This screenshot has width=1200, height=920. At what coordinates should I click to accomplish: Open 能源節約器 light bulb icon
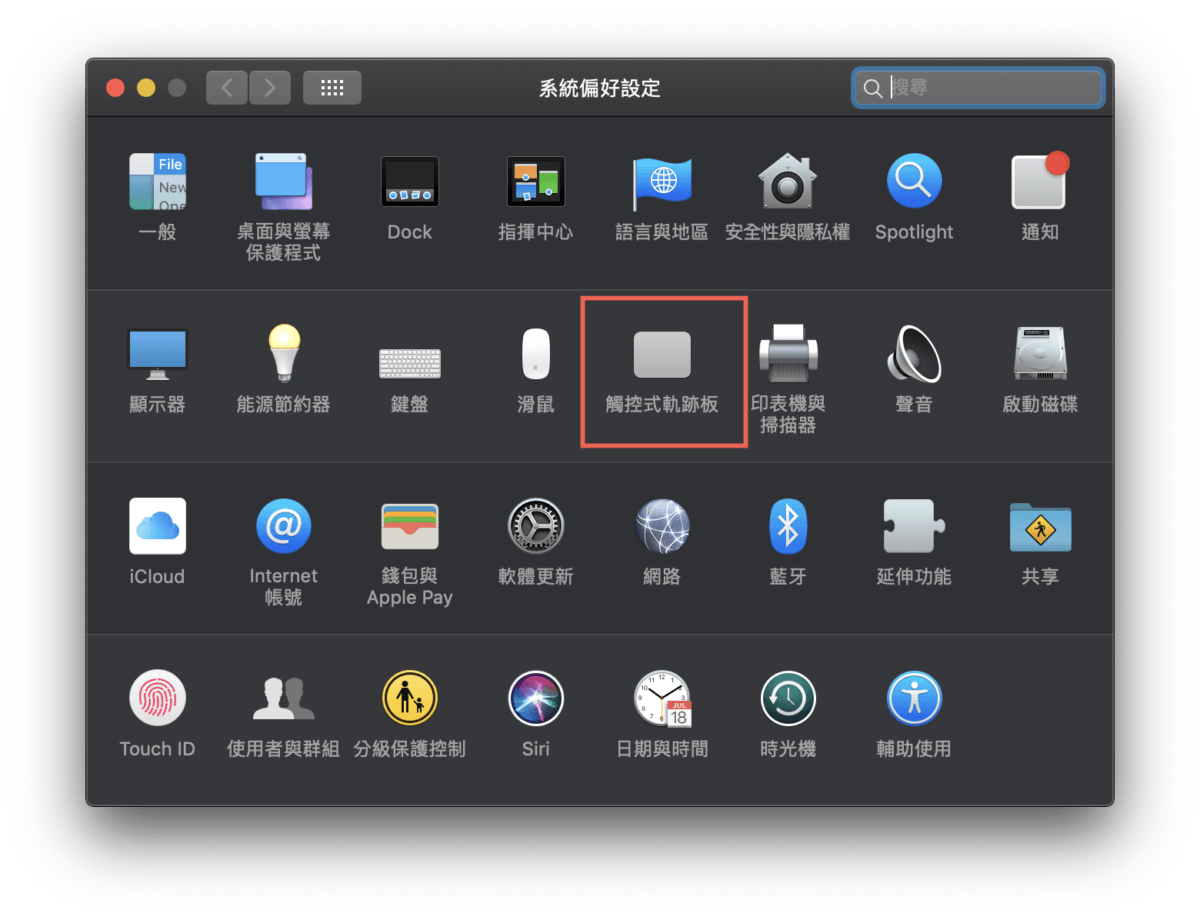point(283,353)
